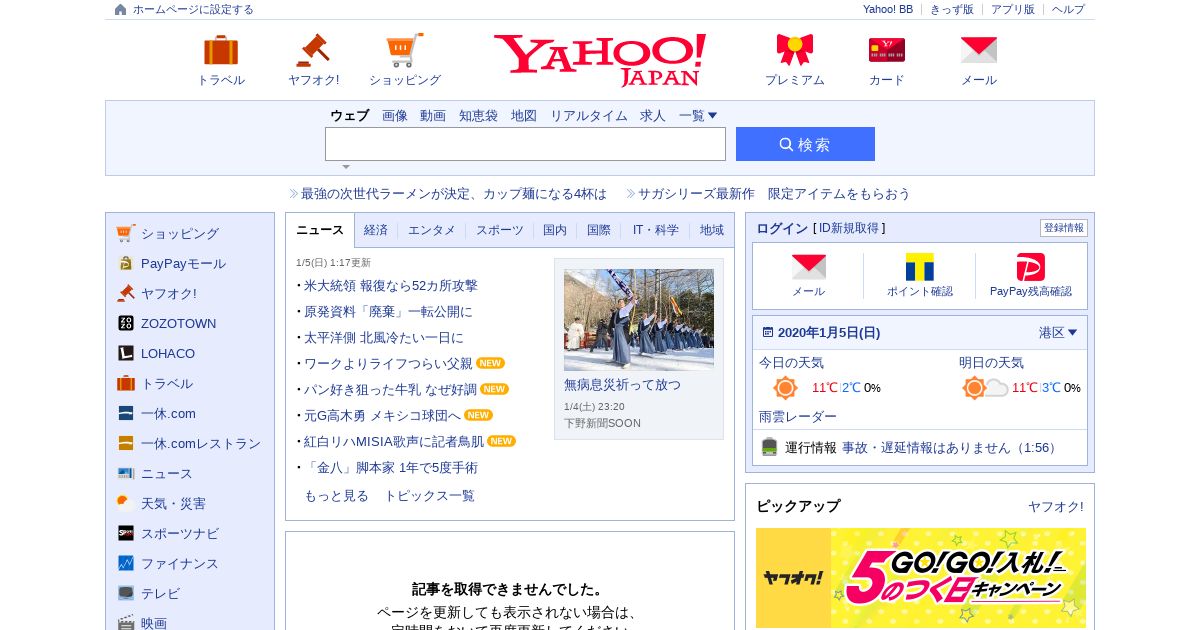This screenshot has height=630, width=1200.
Task: Click the calendar icon next to 2020年1月5日
Action: pos(767,332)
